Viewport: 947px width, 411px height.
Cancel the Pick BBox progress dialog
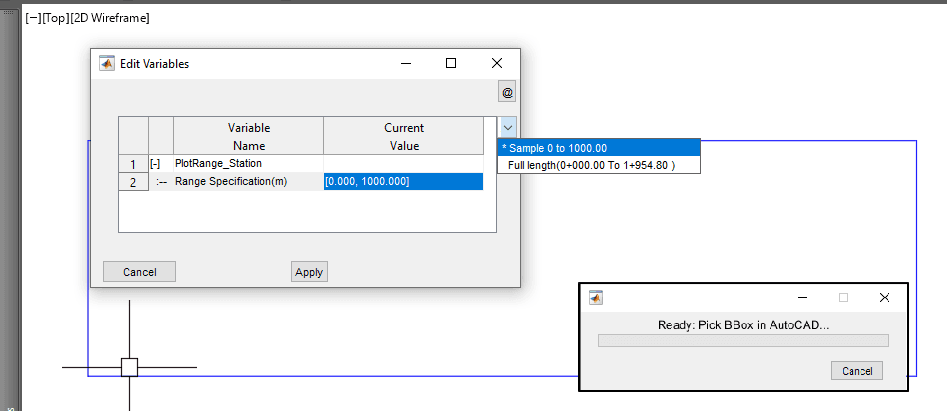click(x=856, y=371)
